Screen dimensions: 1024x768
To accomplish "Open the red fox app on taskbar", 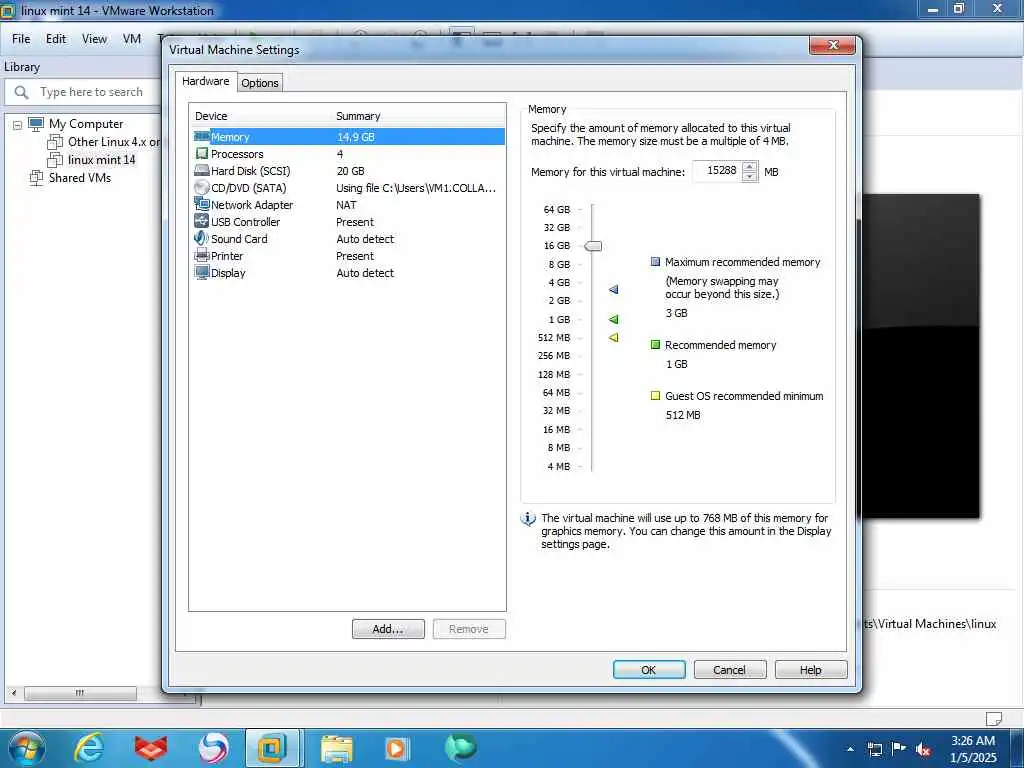I will click(151, 748).
